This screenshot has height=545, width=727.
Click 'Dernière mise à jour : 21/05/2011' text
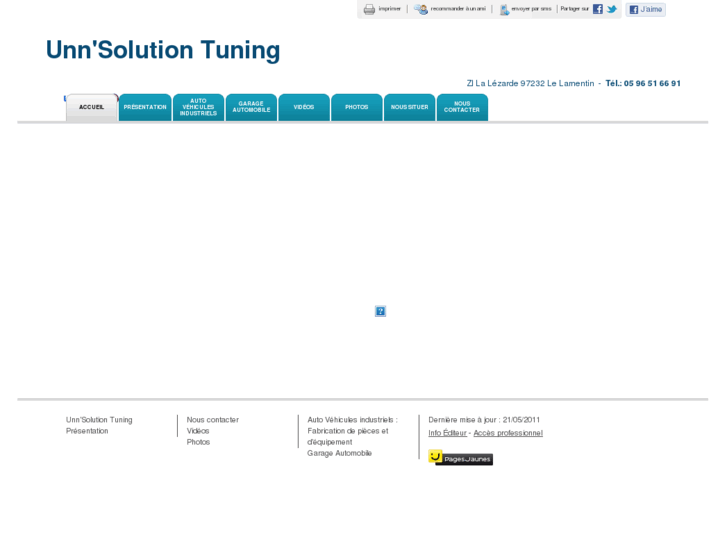click(484, 420)
